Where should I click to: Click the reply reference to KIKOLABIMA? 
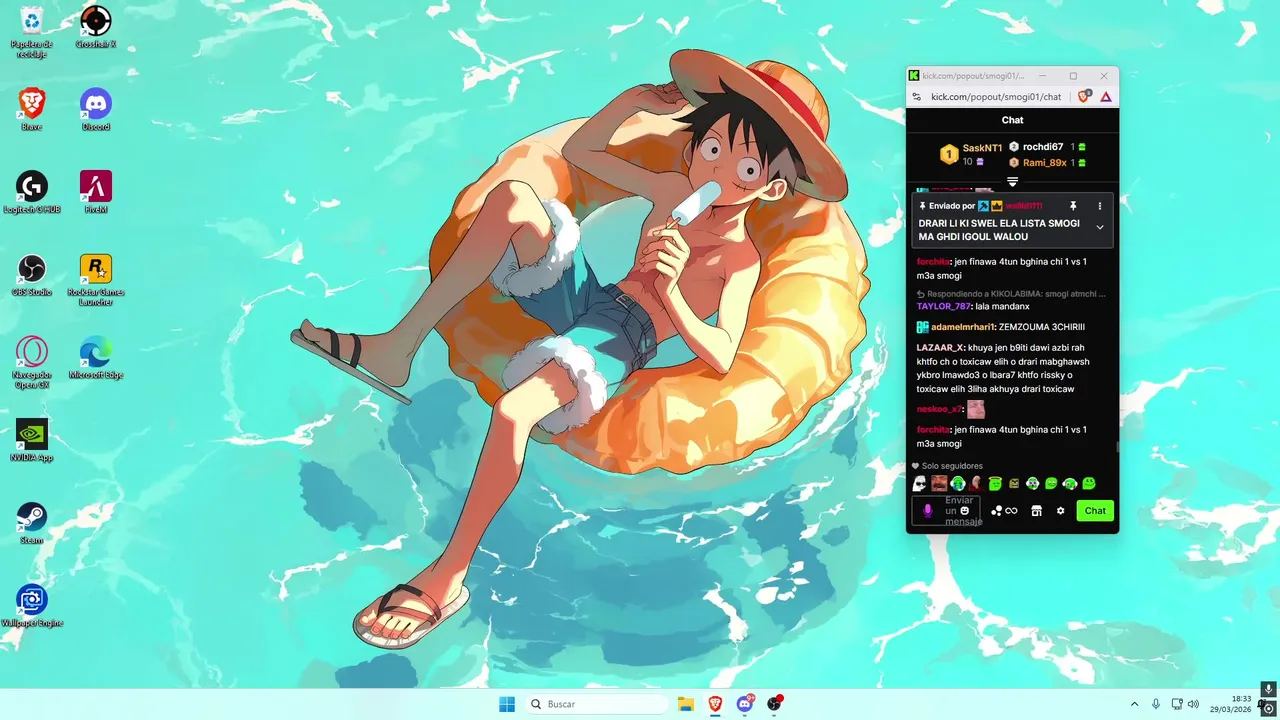click(1011, 294)
